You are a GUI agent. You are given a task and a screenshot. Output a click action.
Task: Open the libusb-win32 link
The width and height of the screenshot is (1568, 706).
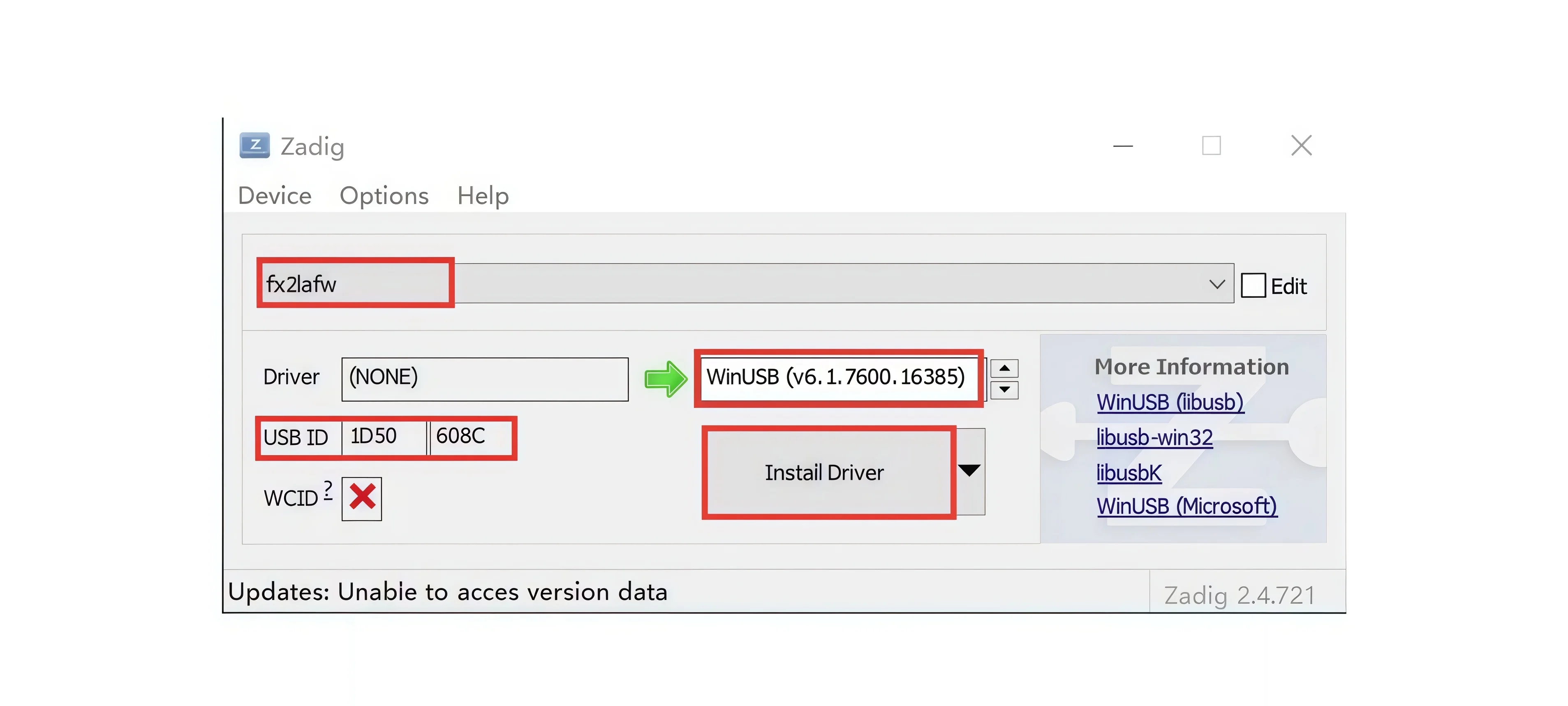click(x=1155, y=437)
